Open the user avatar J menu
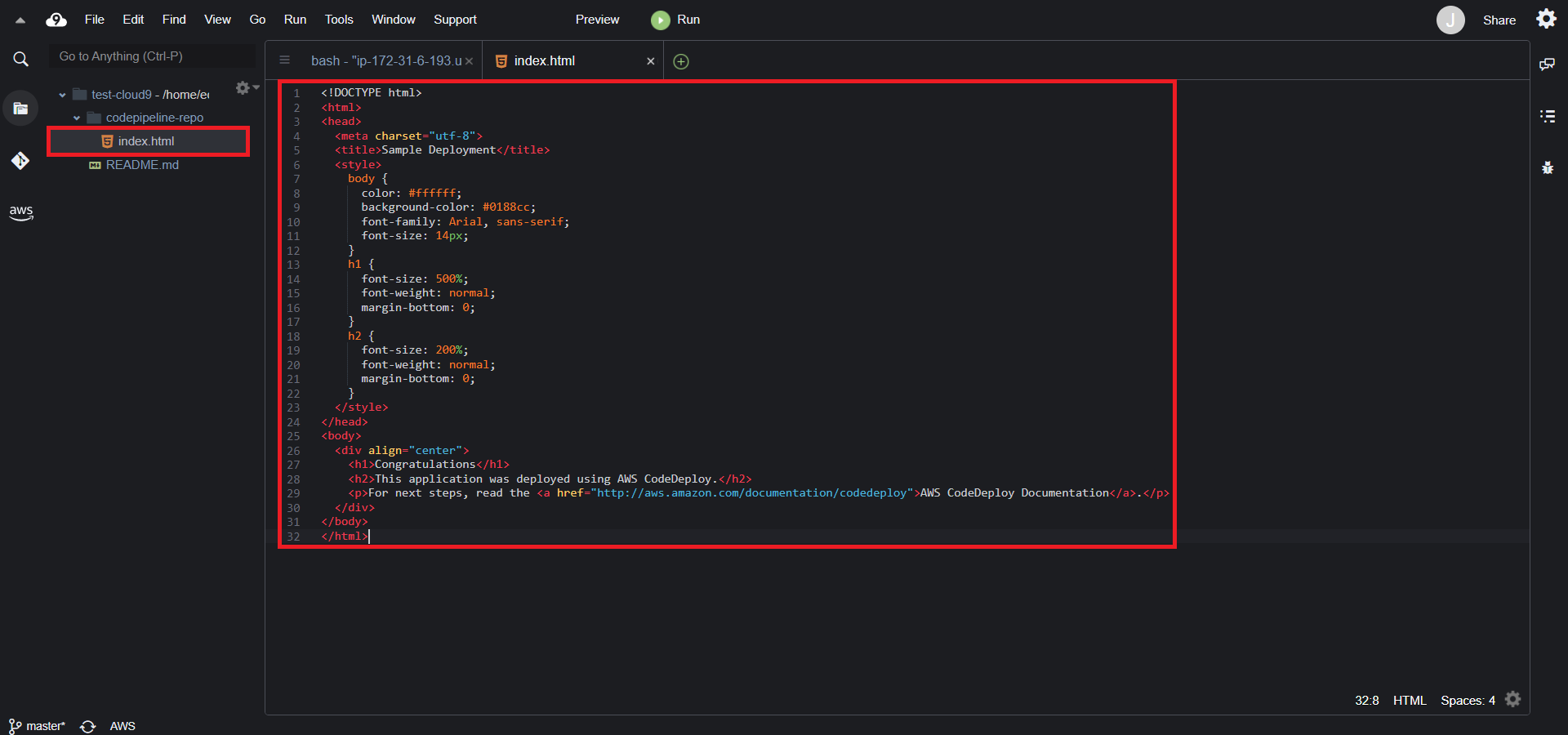This screenshot has height=735, width=1568. [1450, 20]
